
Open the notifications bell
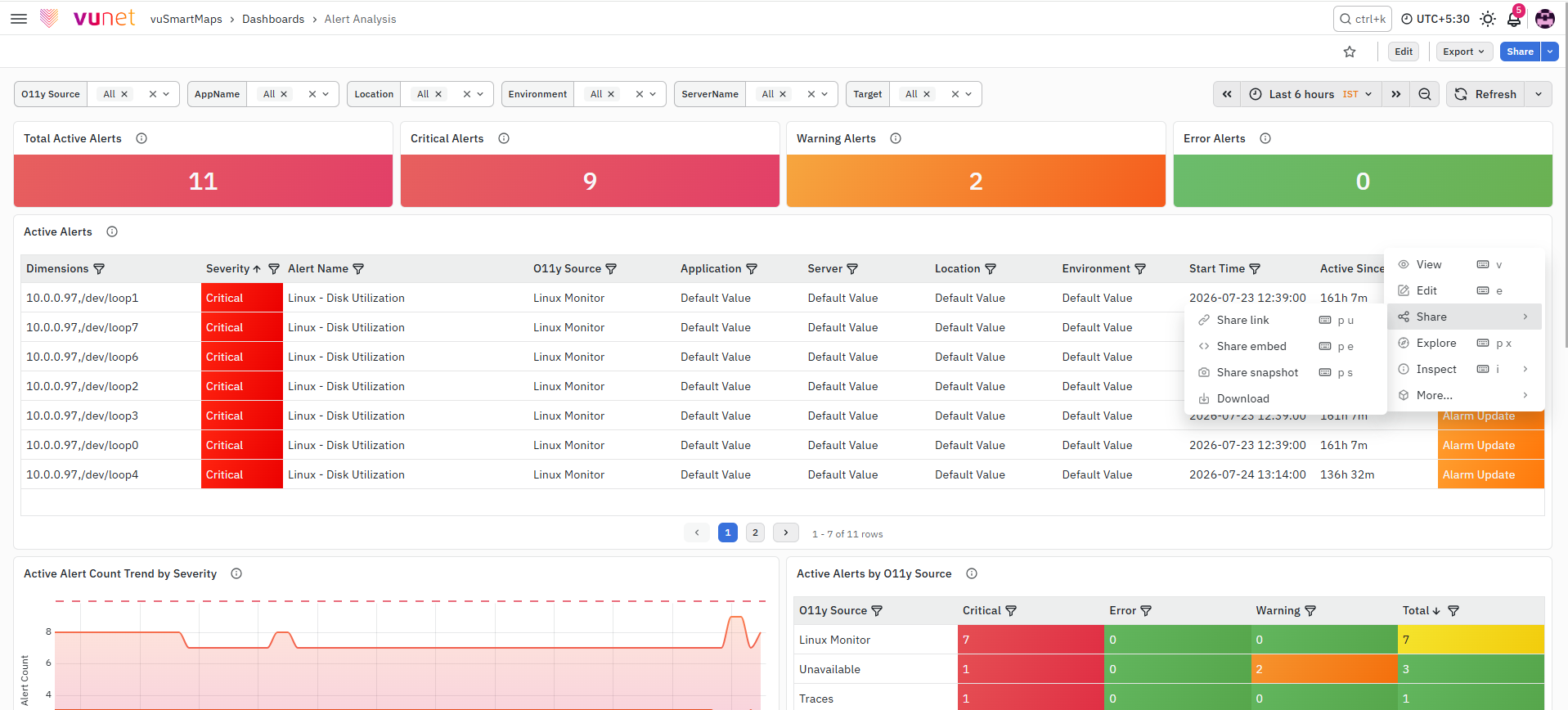[1514, 19]
